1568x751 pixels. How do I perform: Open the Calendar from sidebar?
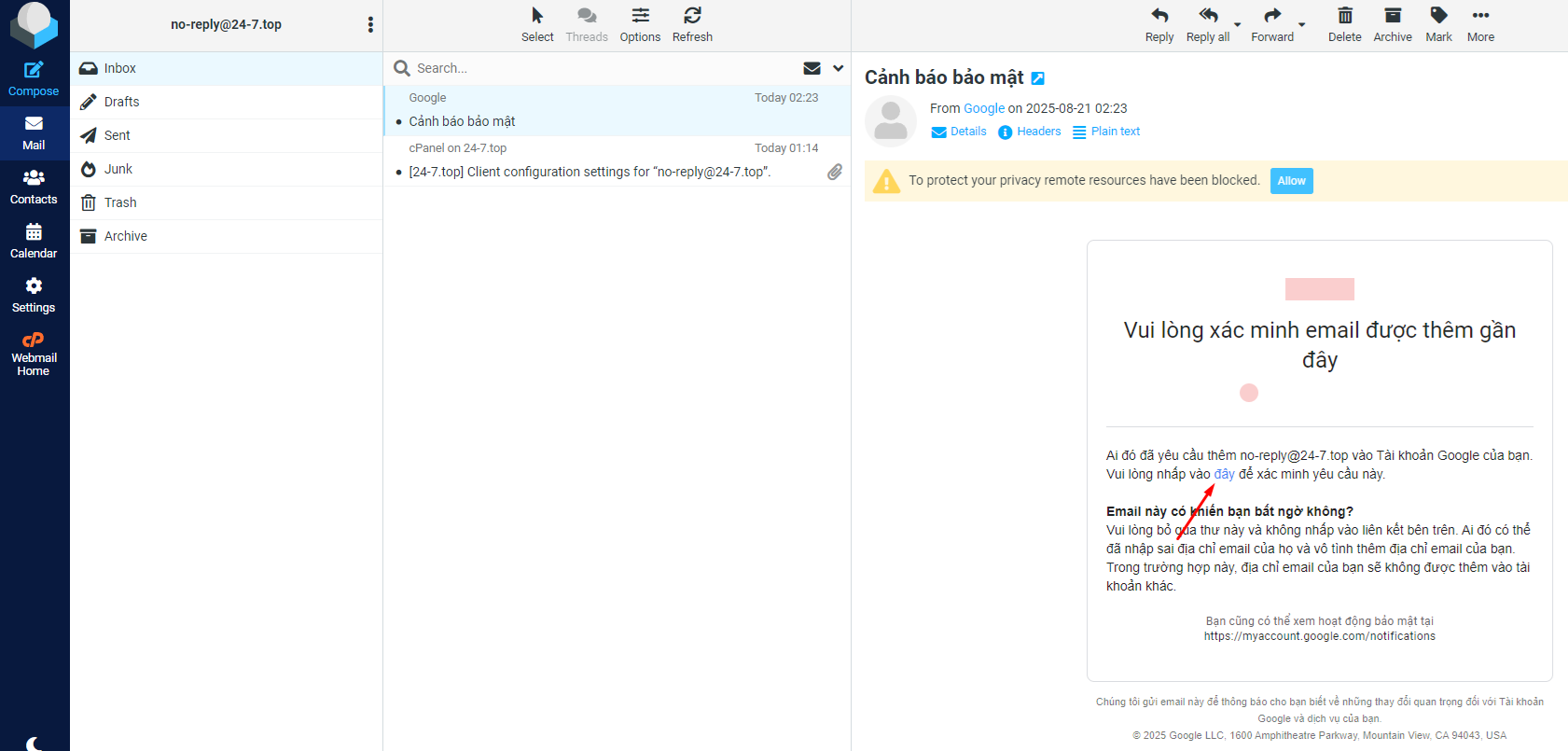tap(34, 241)
